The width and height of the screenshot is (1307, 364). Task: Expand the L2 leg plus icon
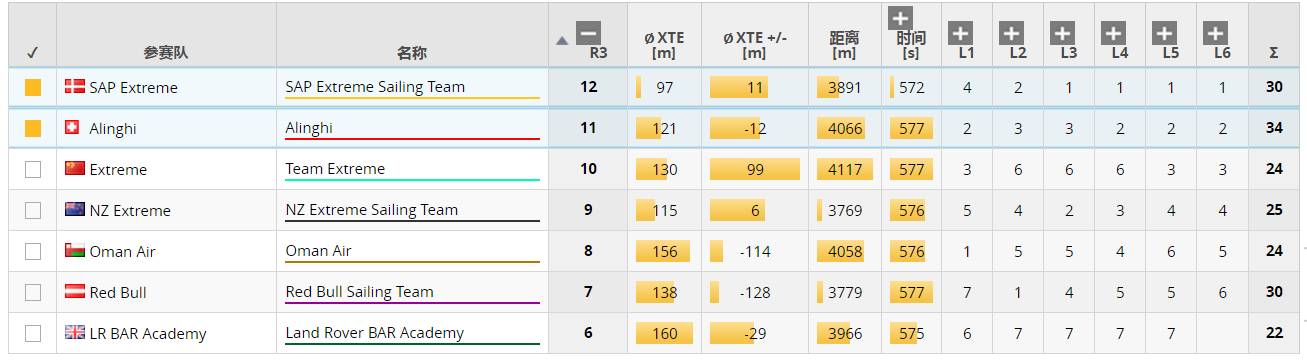point(1011,33)
